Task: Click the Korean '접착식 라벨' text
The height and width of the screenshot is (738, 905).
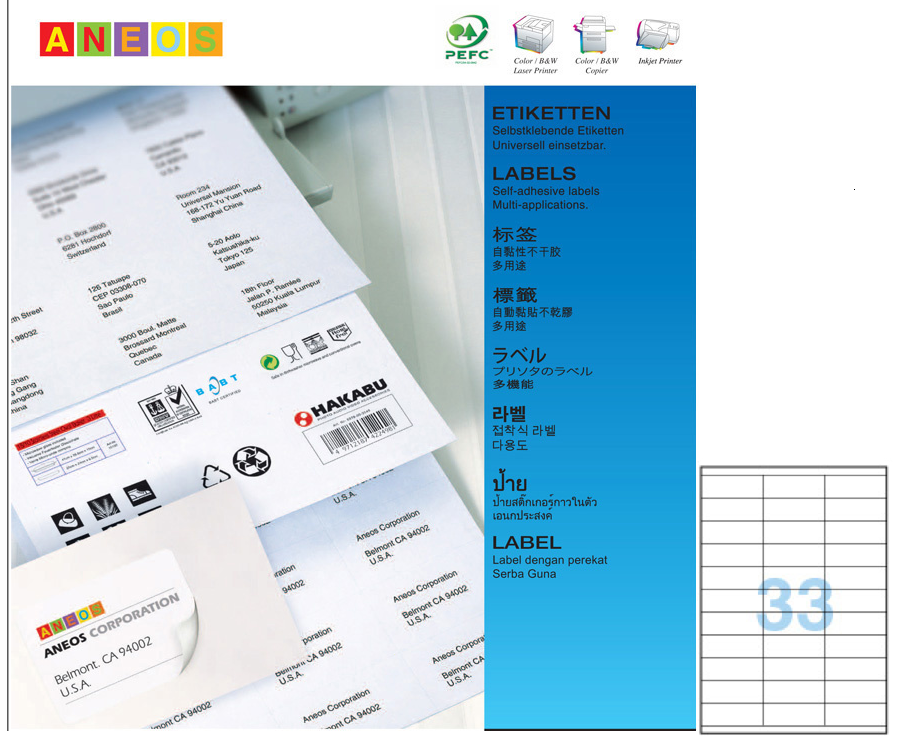Action: pos(523,430)
